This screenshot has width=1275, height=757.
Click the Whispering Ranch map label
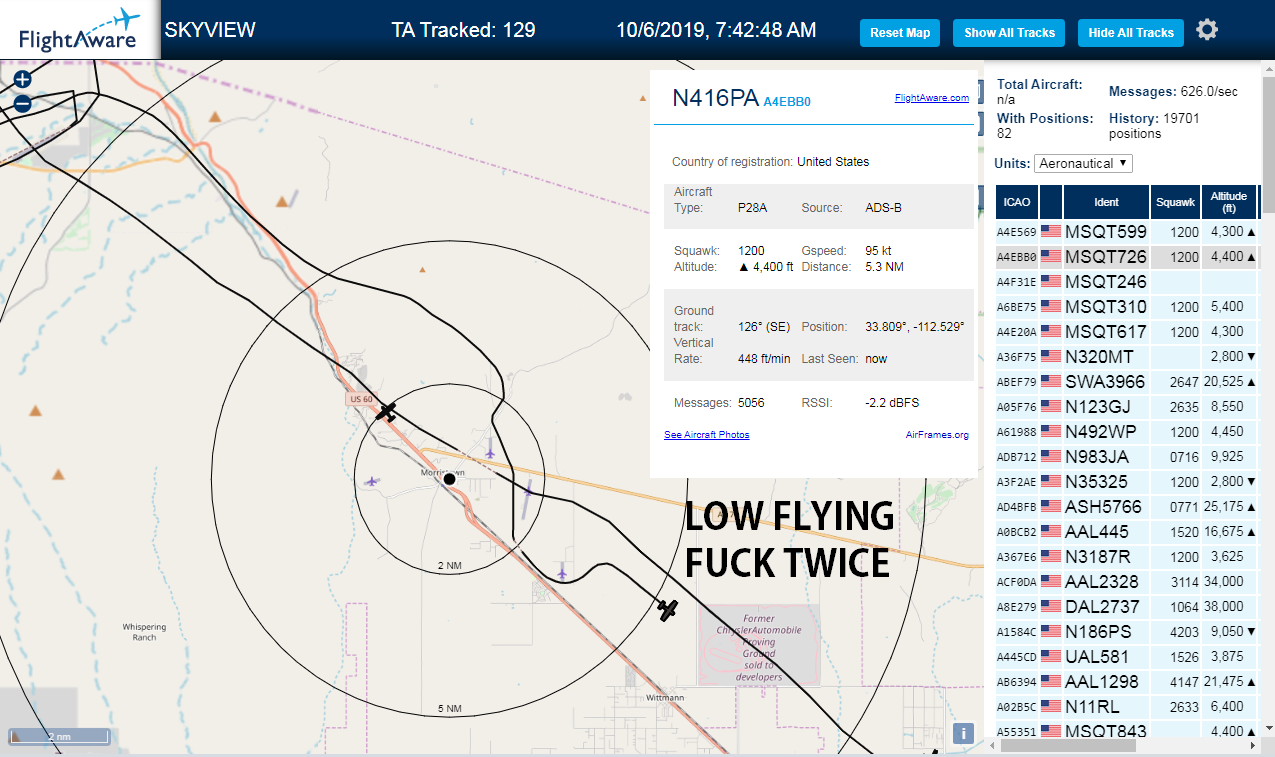pos(144,632)
